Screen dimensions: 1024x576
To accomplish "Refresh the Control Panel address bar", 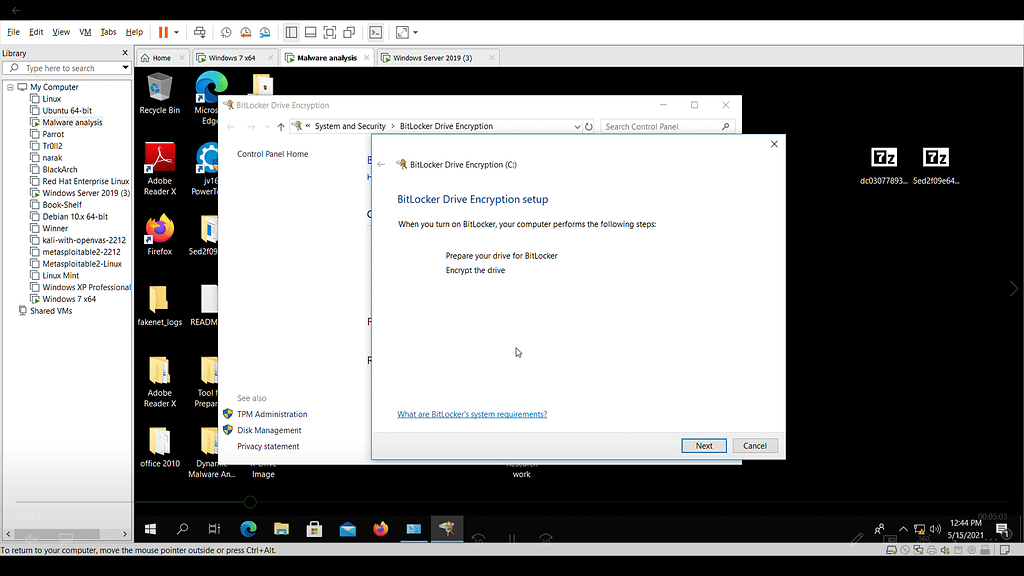I will [589, 127].
